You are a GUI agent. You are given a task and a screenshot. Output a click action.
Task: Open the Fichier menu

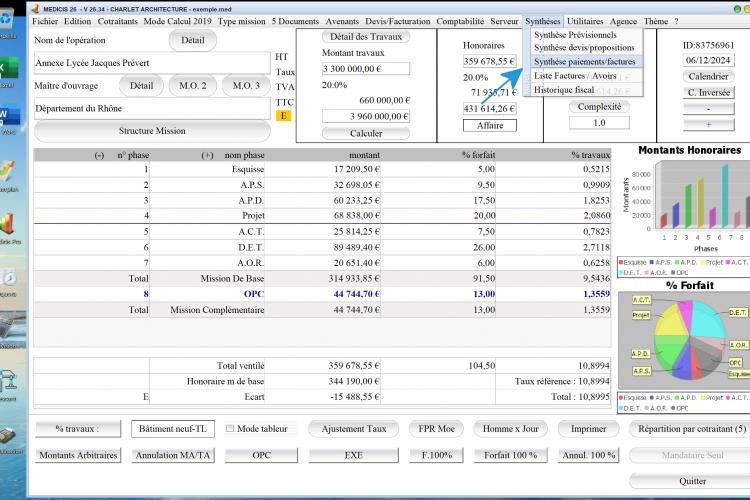click(x=45, y=22)
